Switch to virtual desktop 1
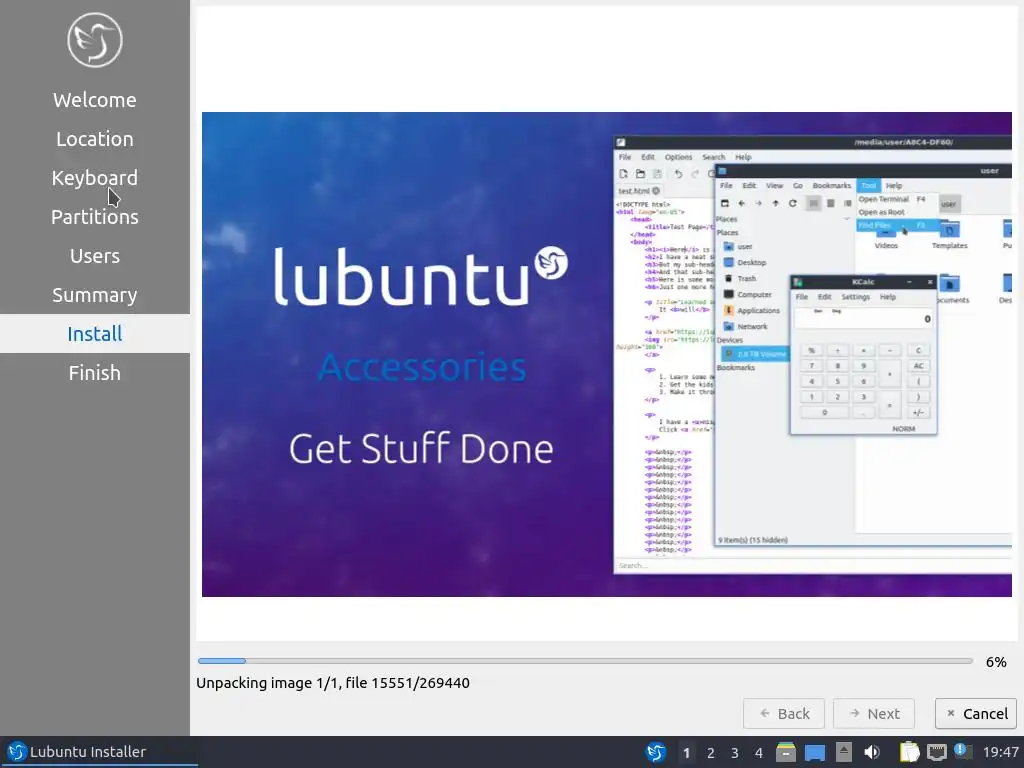Image resolution: width=1024 pixels, height=768 pixels. point(686,753)
